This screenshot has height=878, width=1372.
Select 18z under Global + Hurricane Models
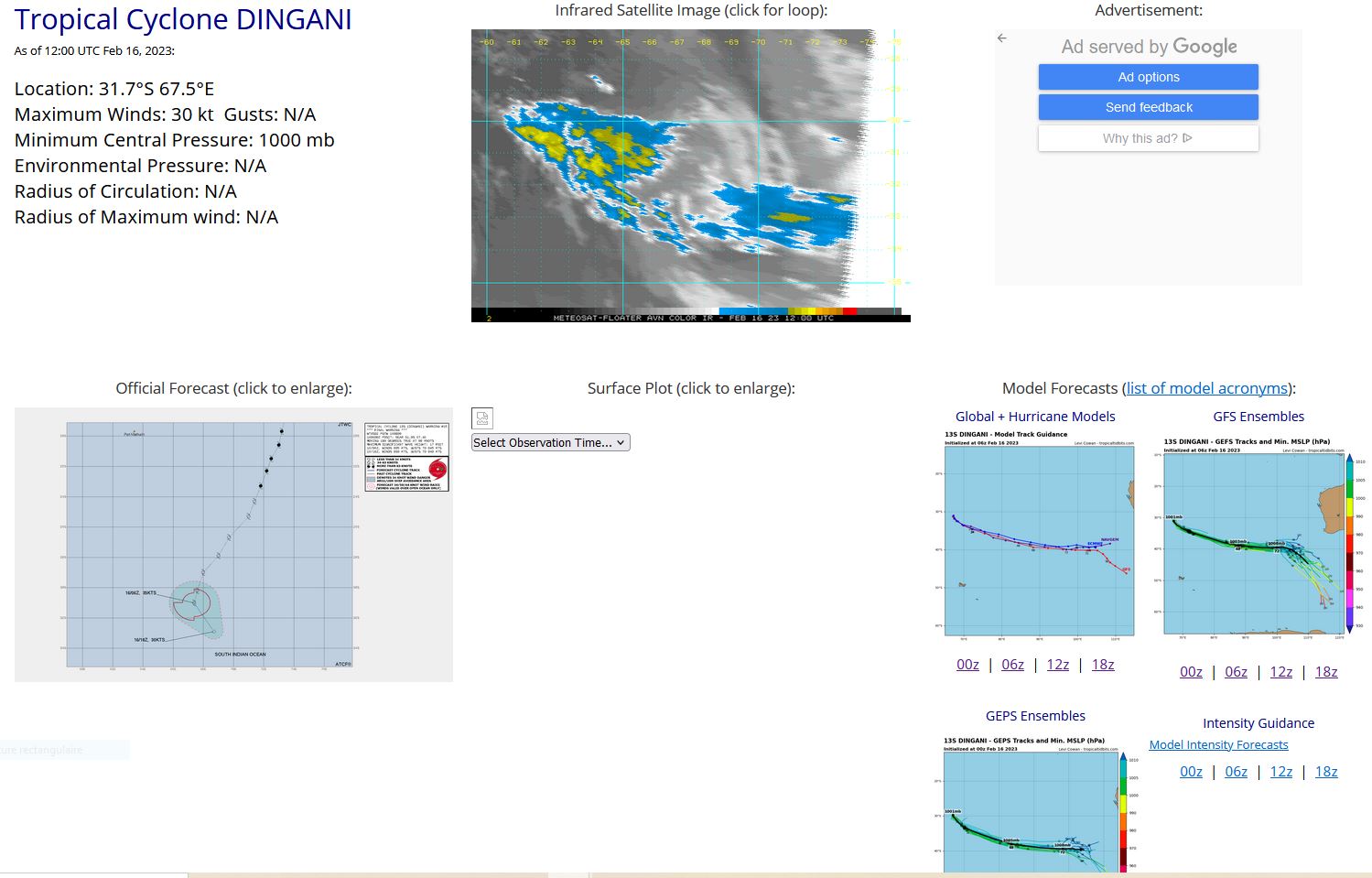click(x=1103, y=665)
